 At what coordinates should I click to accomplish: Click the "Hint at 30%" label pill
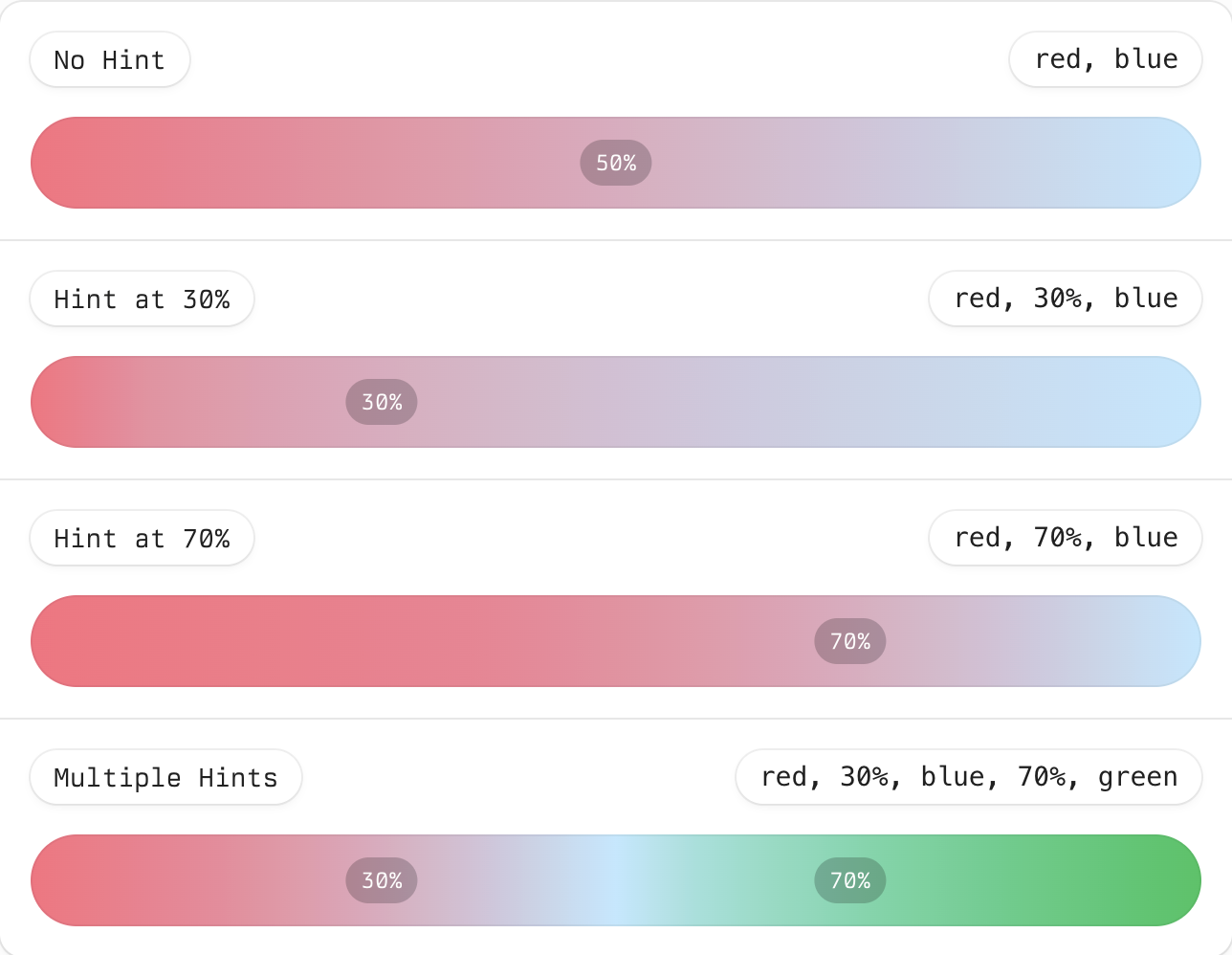[x=142, y=300]
